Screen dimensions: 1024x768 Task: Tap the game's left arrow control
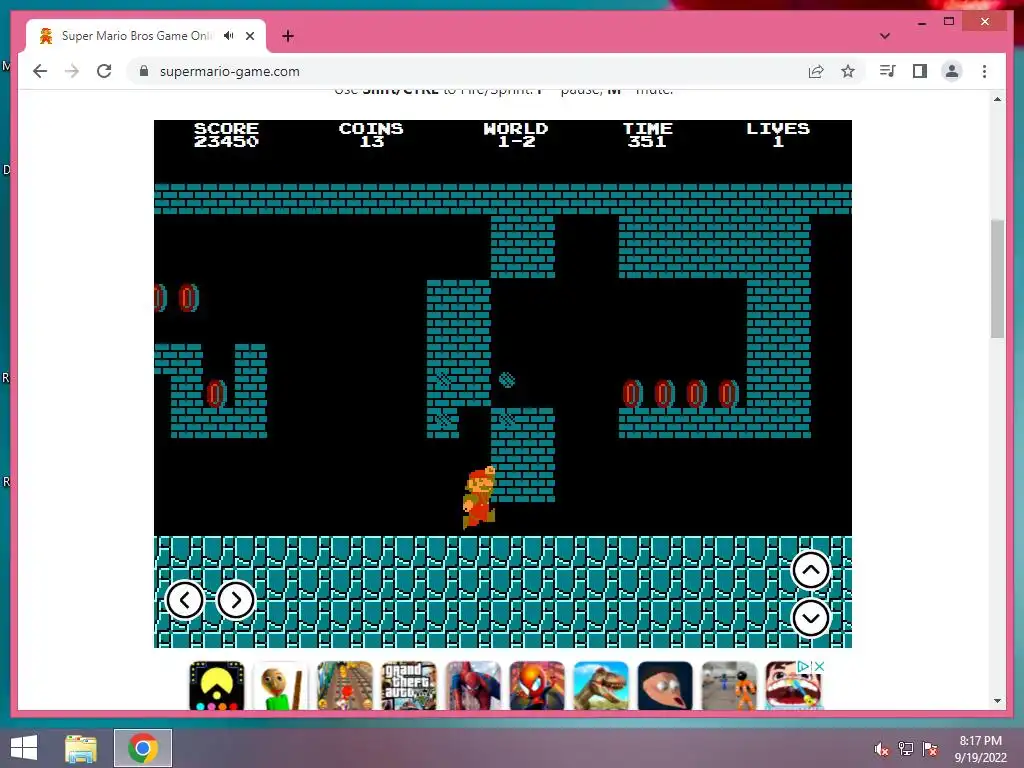[x=185, y=600]
